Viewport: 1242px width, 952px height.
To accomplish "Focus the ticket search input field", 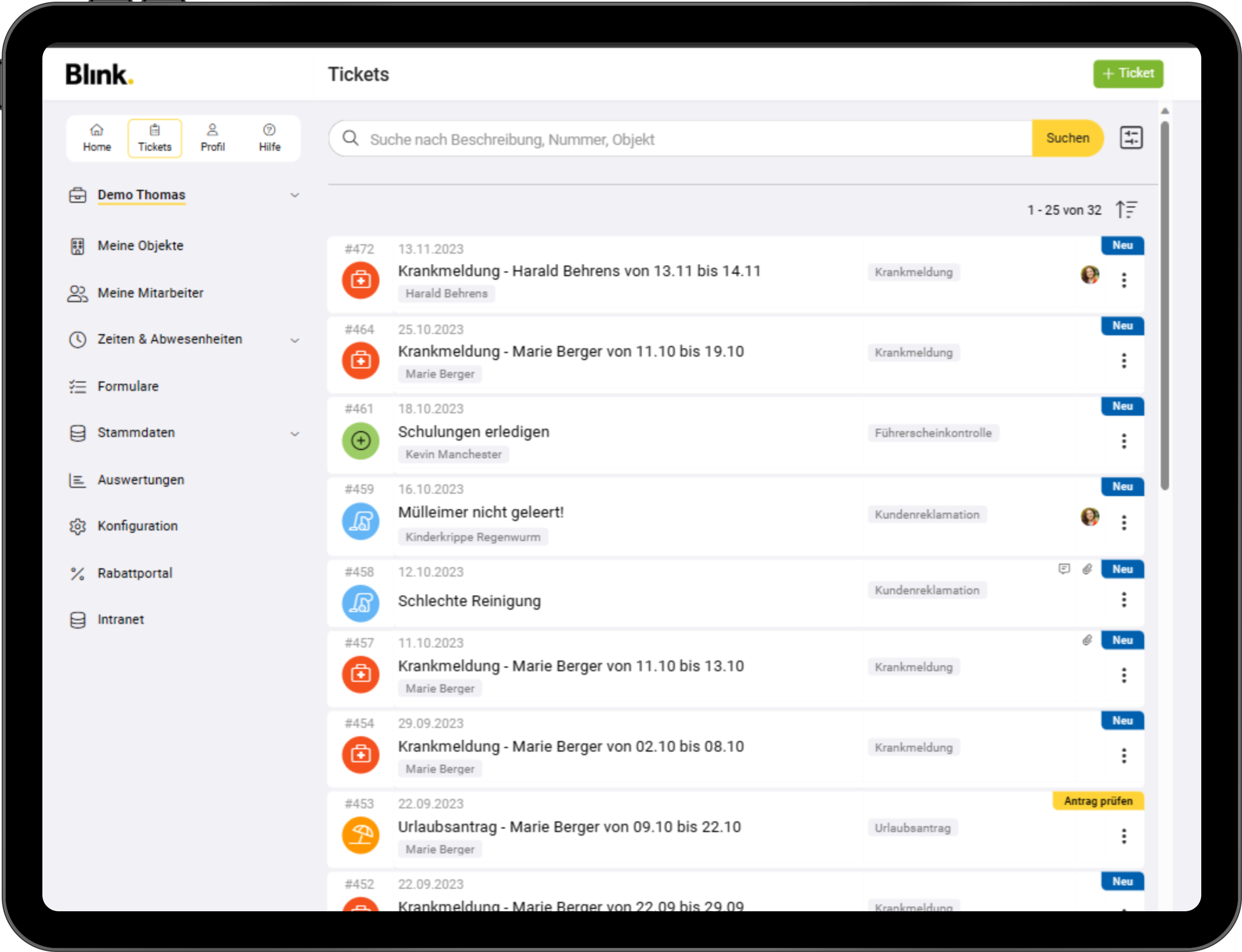I will pos(680,139).
